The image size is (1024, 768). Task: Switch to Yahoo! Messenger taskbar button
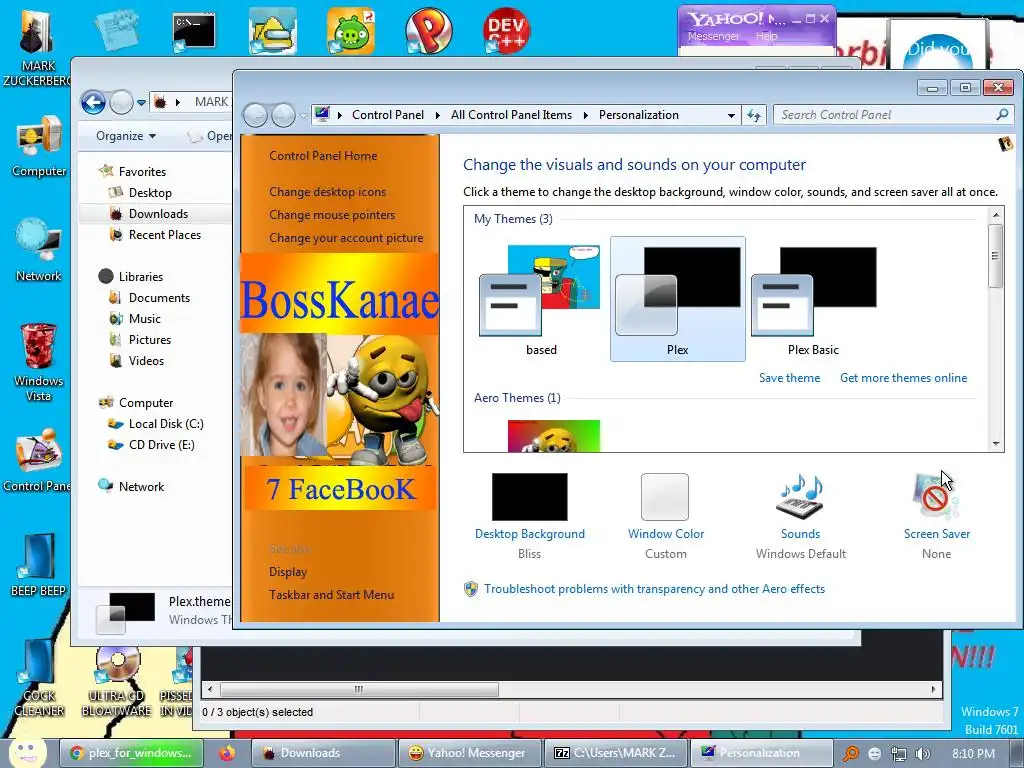pyautogui.click(x=470, y=753)
